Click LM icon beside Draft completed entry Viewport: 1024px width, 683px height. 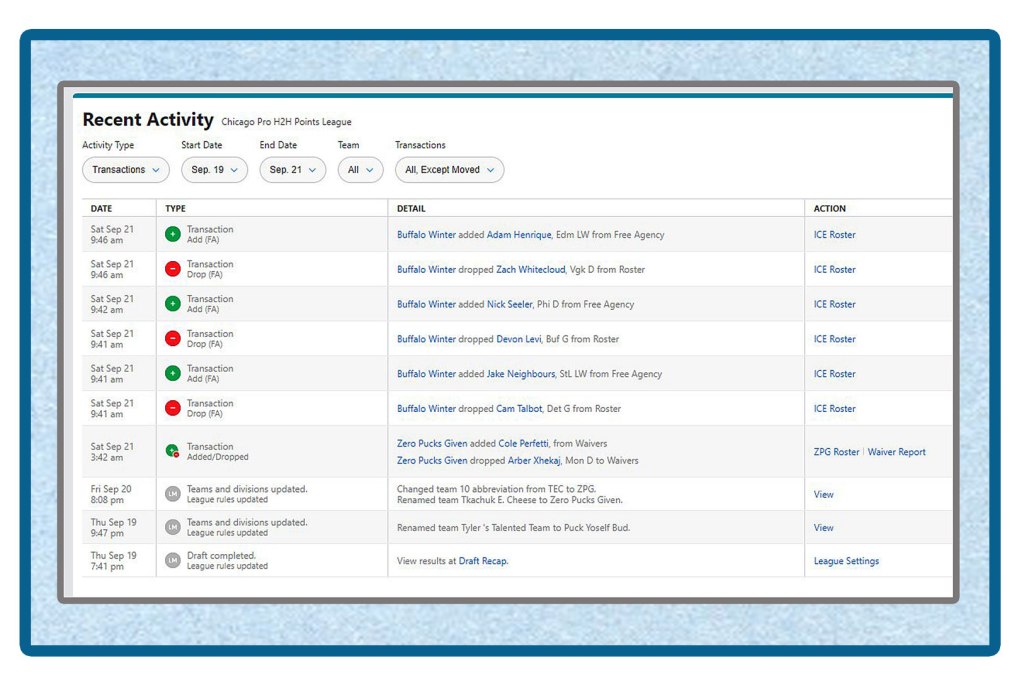pos(172,561)
